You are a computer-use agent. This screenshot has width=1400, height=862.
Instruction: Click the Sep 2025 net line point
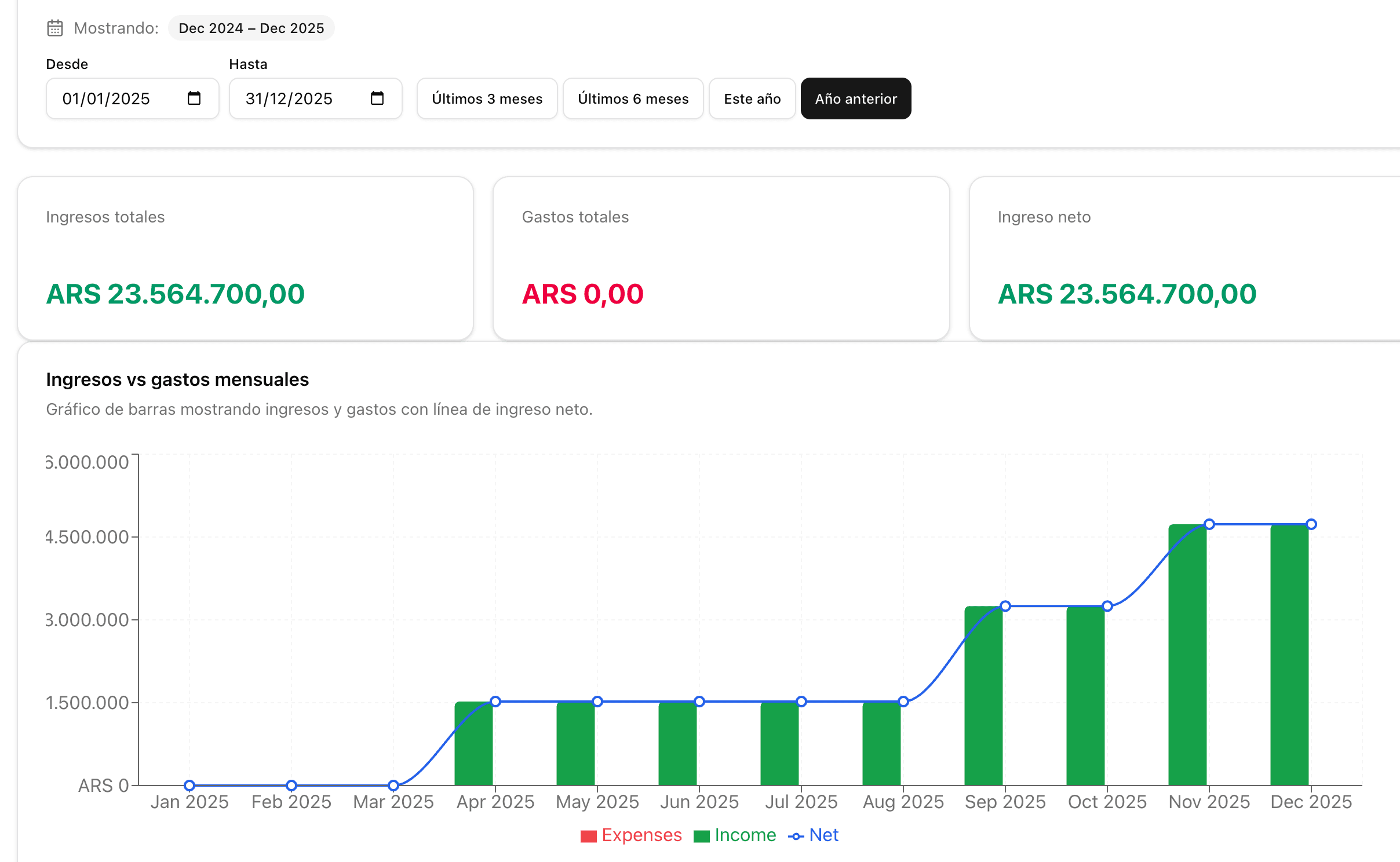[x=1005, y=606]
